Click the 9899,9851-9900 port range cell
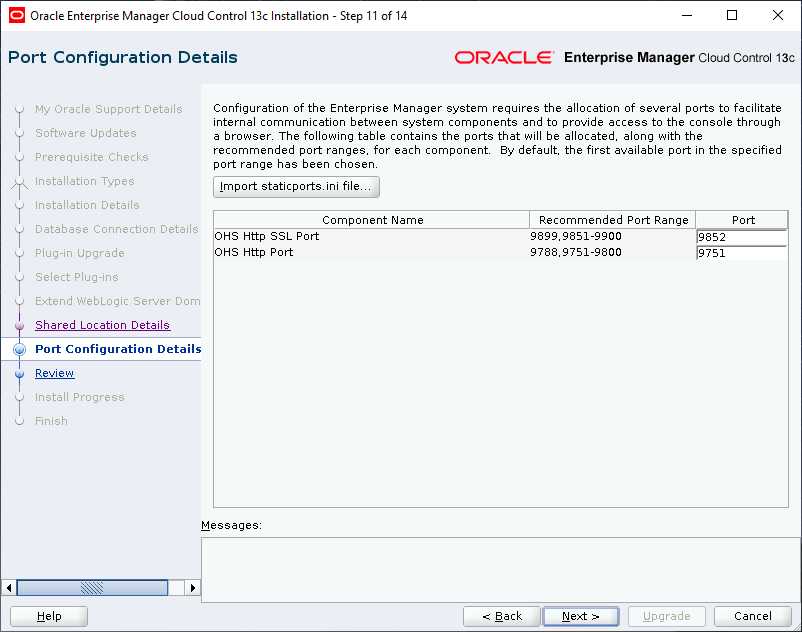Image resolution: width=802 pixels, height=632 pixels. 576,236
